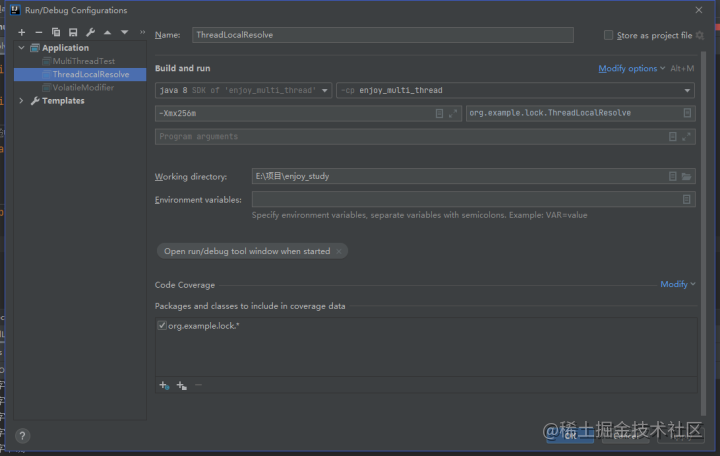
Task: Add a package to the coverage list
Action: [182, 385]
